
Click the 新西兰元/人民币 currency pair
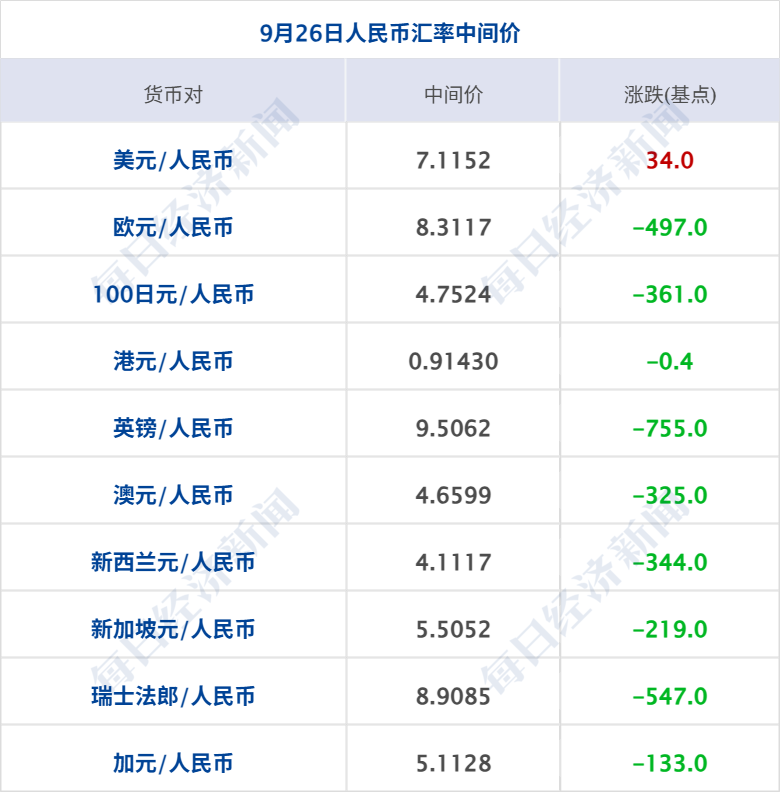click(x=173, y=562)
